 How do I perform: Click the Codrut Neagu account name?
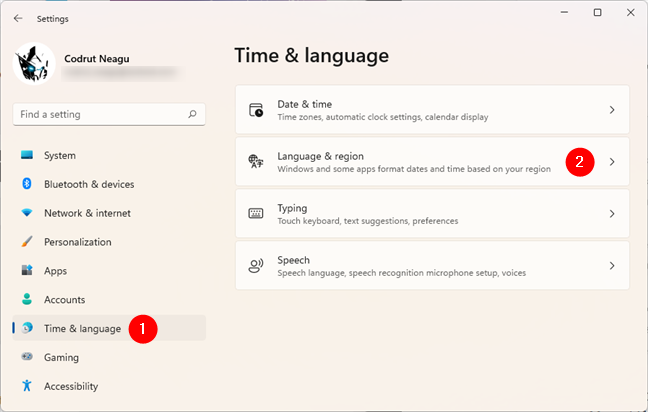pos(97,59)
